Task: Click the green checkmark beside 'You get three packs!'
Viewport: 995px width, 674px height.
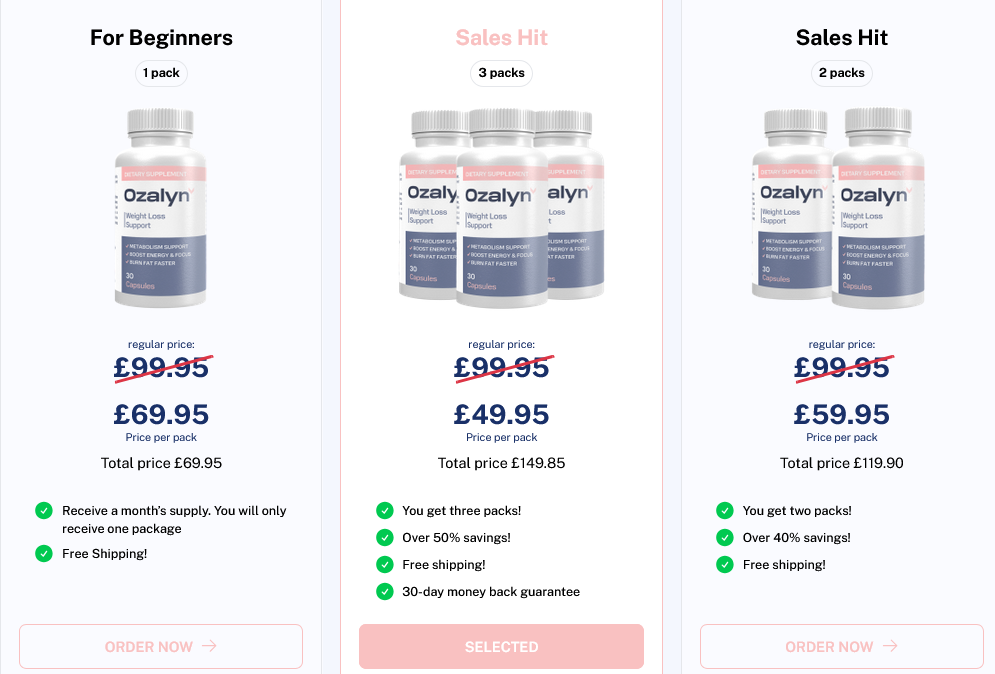Action: point(384,511)
